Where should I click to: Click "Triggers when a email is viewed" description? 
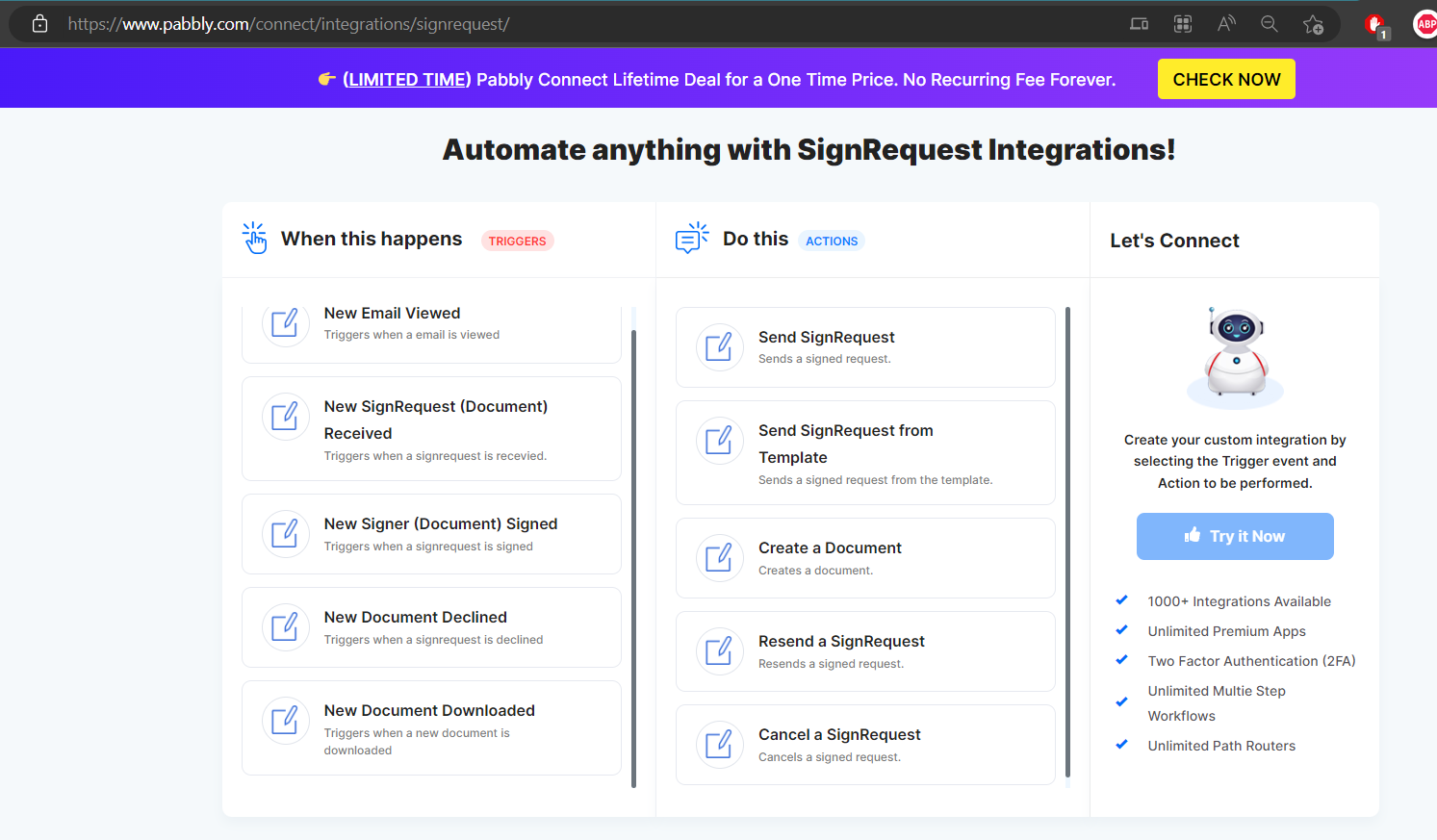tap(411, 335)
